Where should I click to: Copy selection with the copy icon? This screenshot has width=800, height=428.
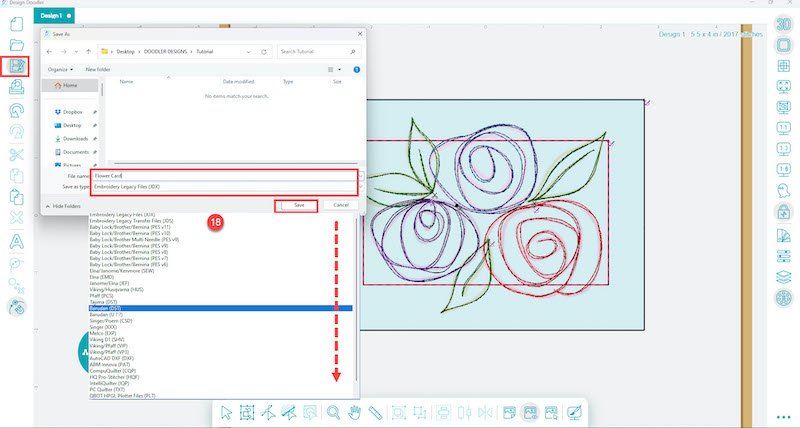coord(17,175)
